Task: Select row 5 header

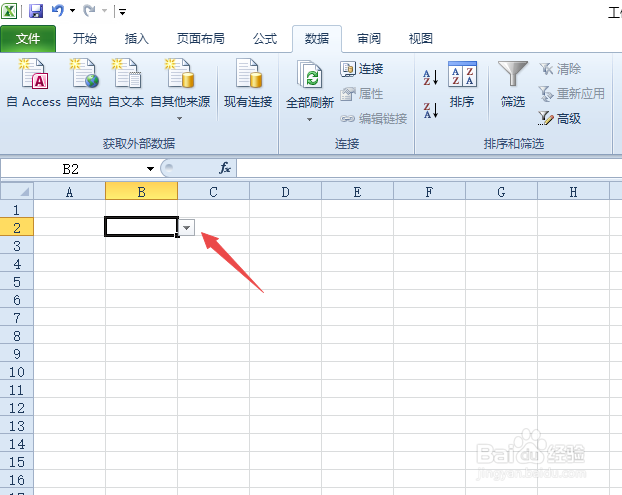Action: [17, 282]
